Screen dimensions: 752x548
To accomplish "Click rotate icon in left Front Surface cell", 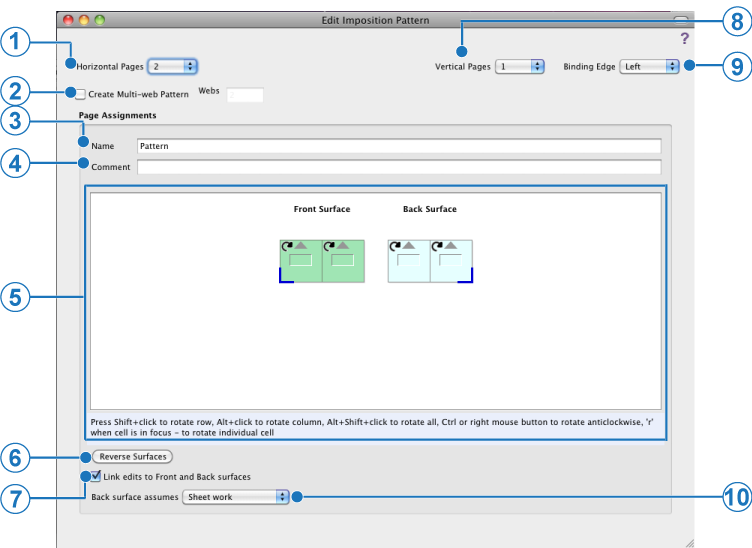I will [286, 245].
